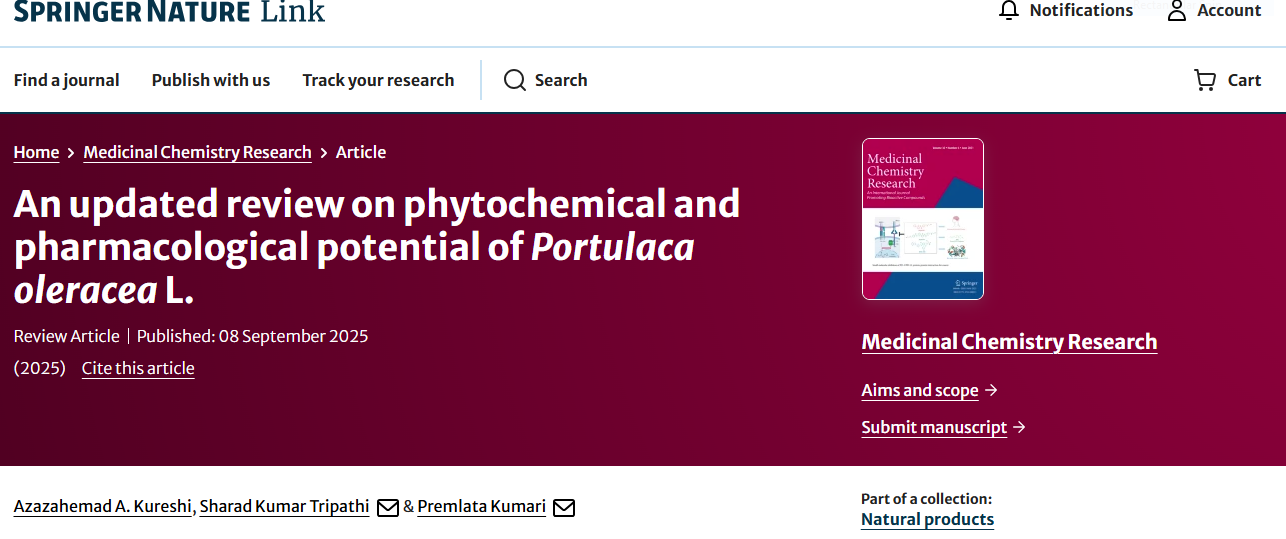Select Publish with us menu item
1286x539 pixels.
pyautogui.click(x=211, y=80)
